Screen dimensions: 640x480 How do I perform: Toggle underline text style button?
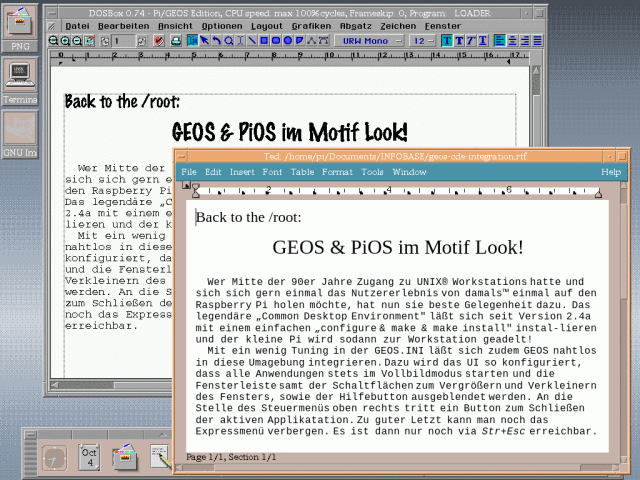tap(483, 41)
